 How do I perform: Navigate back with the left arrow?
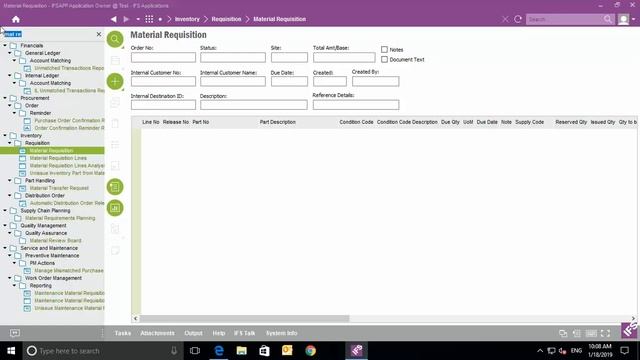[113, 19]
